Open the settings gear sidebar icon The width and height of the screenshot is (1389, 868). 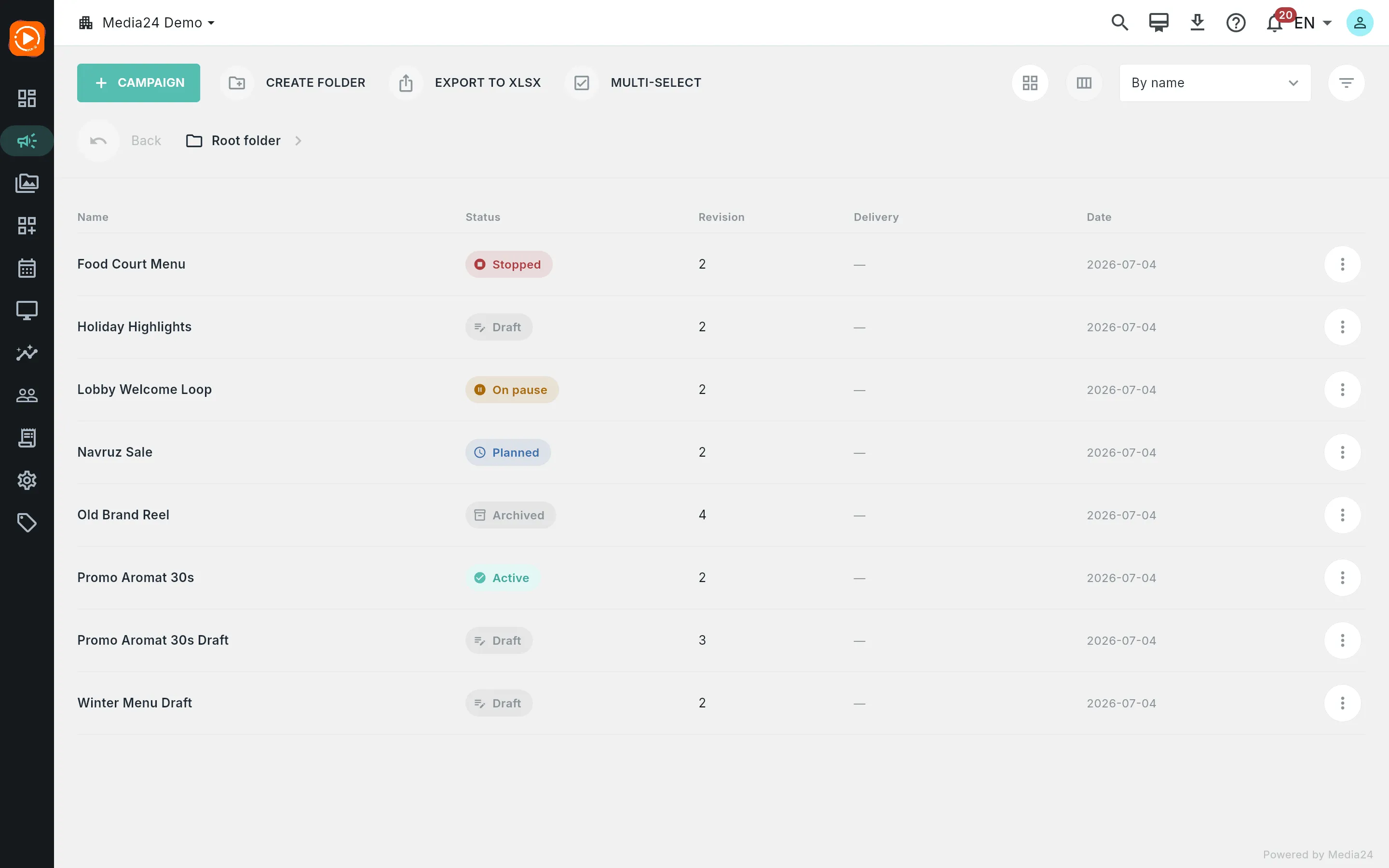pos(27,480)
